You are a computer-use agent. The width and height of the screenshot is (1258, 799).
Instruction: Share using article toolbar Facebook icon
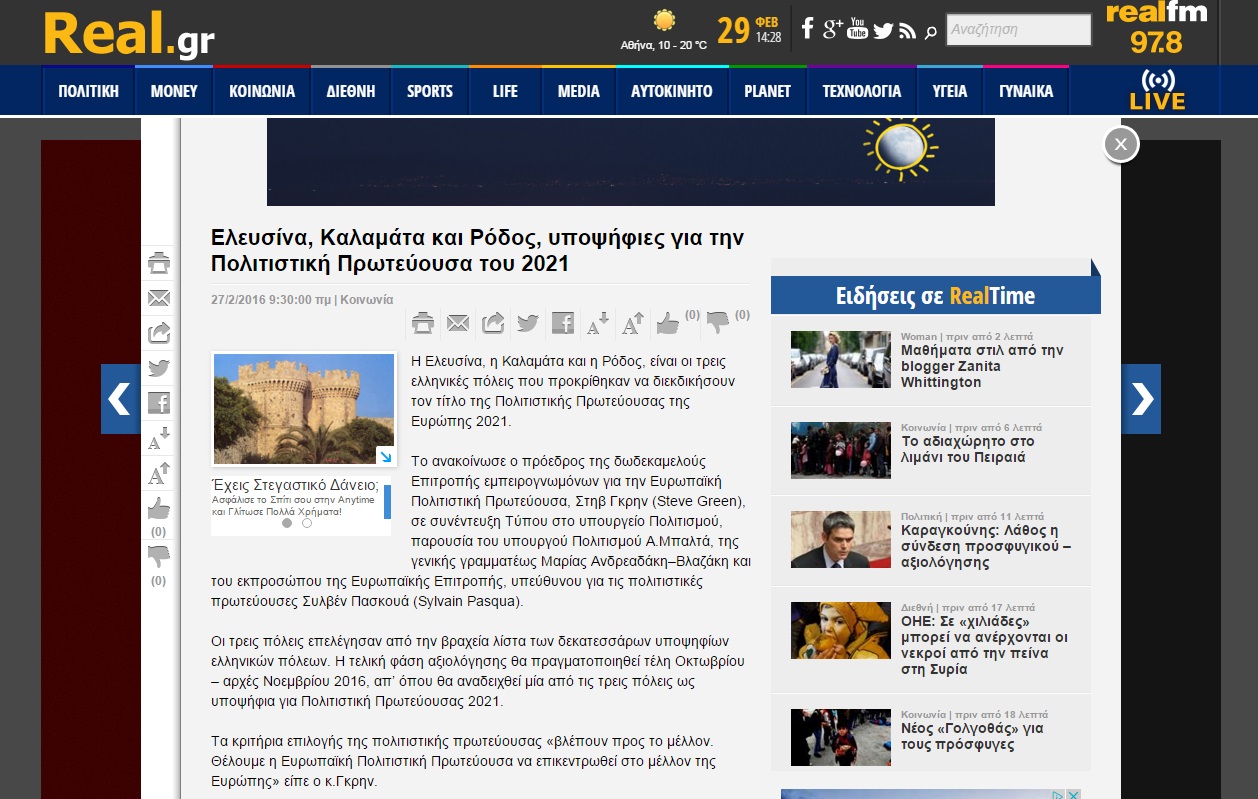pos(563,323)
